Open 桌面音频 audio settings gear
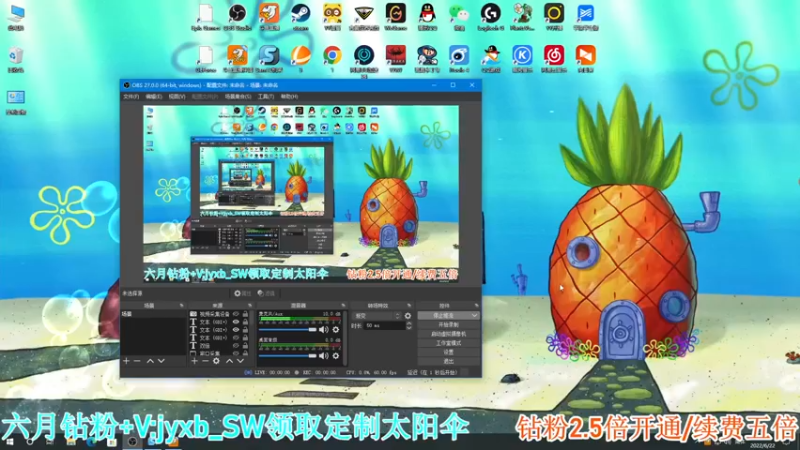Viewport: 800px width, 450px height. coord(336,356)
